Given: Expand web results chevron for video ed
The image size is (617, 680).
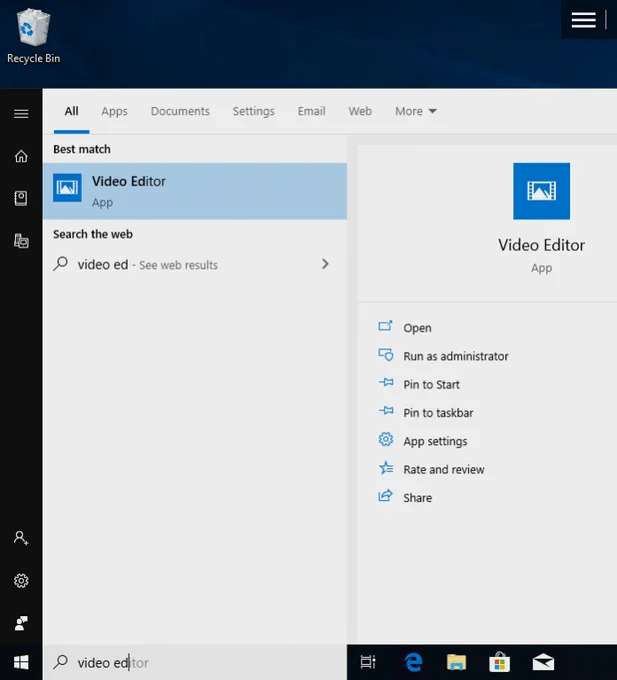Looking at the screenshot, I should (325, 264).
